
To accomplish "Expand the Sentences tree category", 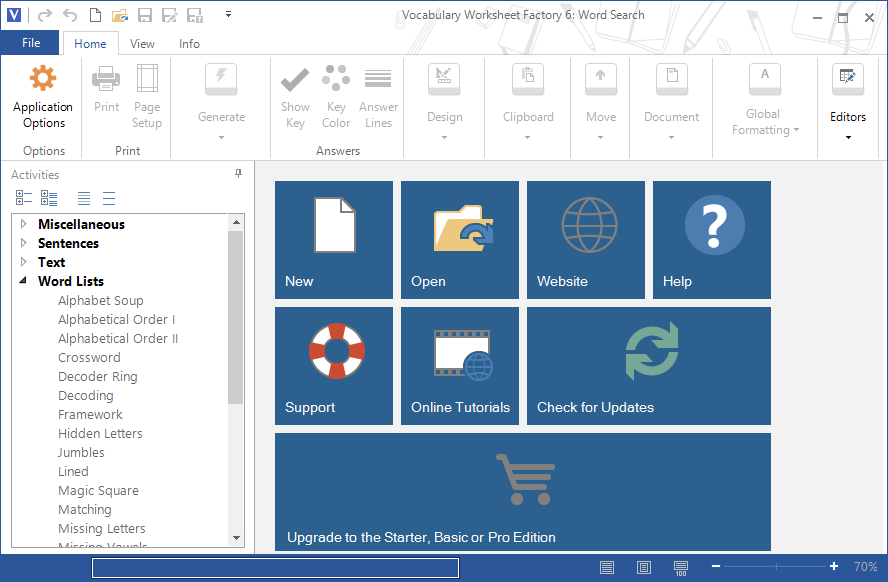I will pos(23,243).
